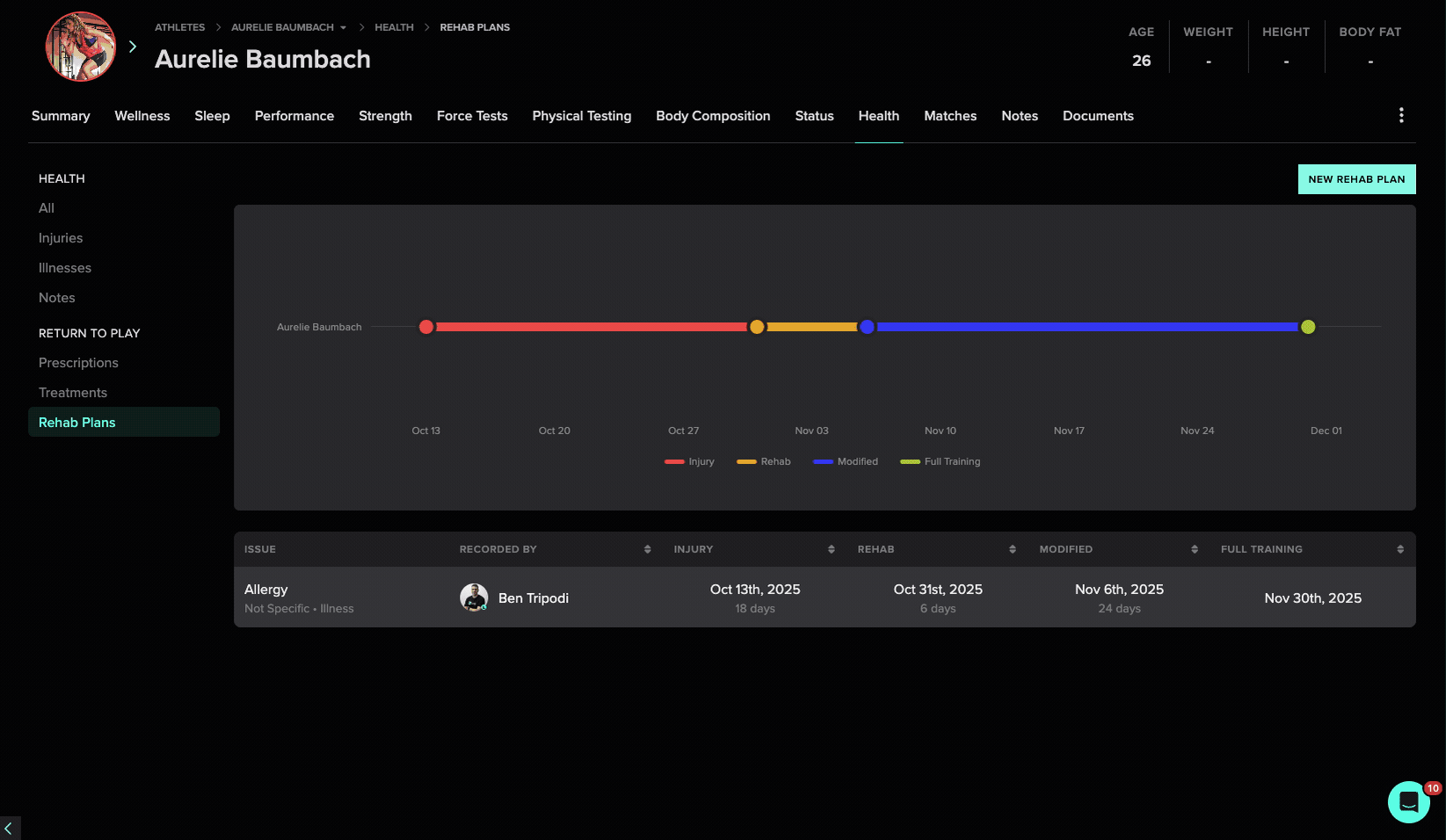Screen dimensions: 1446x840
Task: Click the New Rehab Plan button
Action: (1356, 179)
